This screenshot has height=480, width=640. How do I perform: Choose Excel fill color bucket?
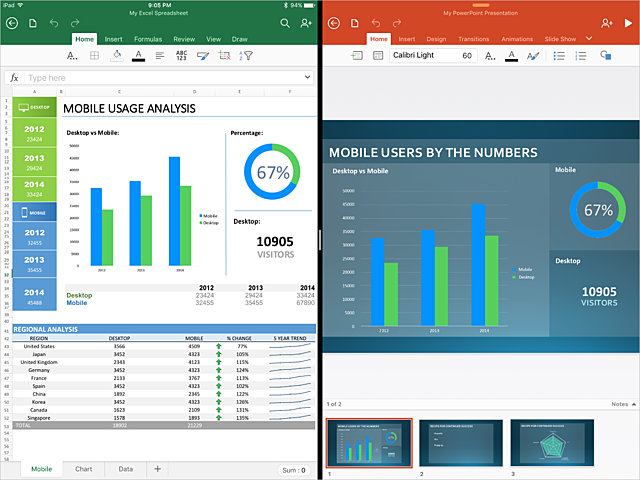tap(117, 56)
